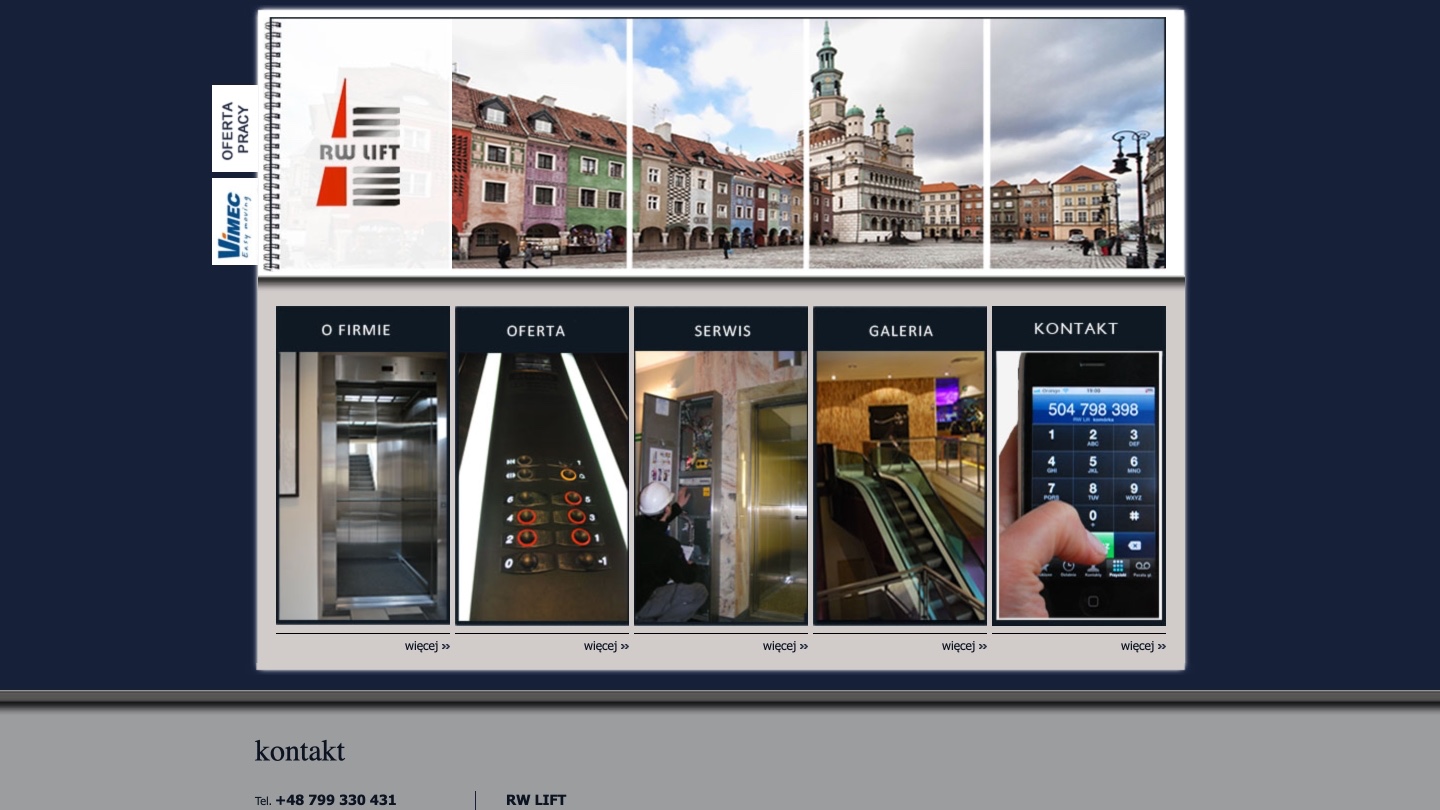This screenshot has width=1440, height=810.
Task: Click the technician service photo
Action: coord(721,487)
